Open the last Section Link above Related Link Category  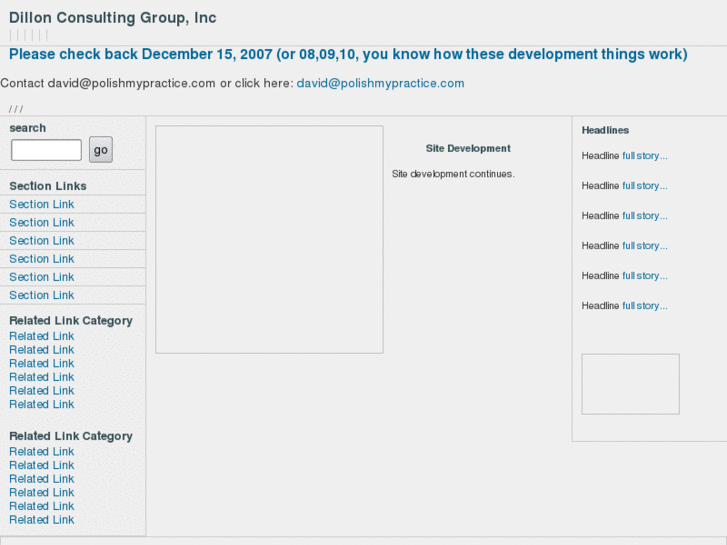(42, 295)
